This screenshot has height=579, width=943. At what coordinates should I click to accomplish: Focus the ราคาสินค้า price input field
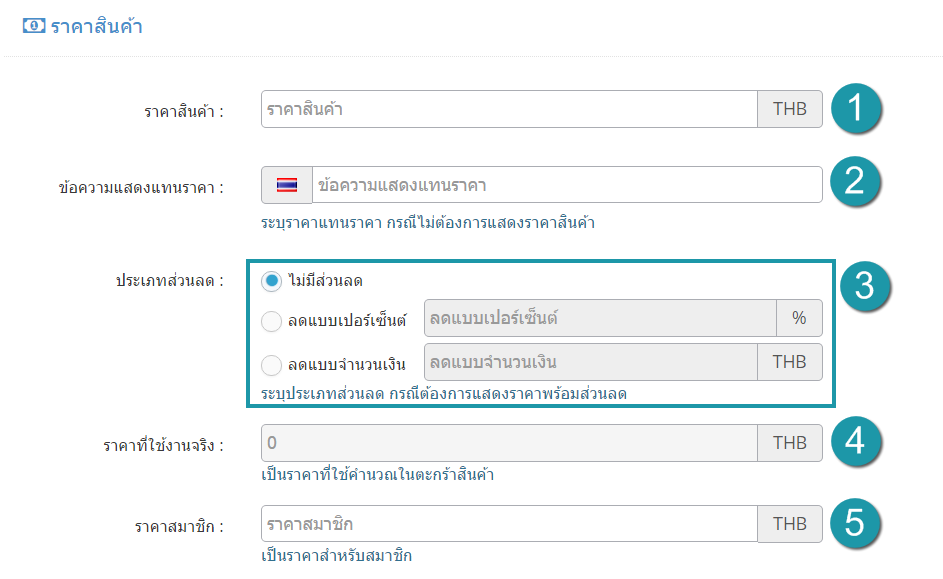[x=509, y=109]
